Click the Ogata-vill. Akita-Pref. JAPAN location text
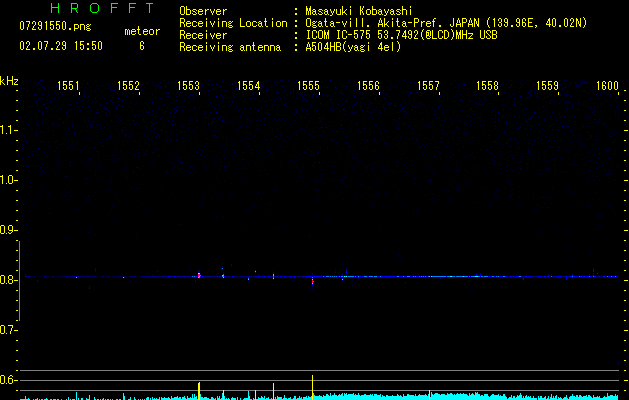The height and width of the screenshot is (400, 629). tap(446, 23)
